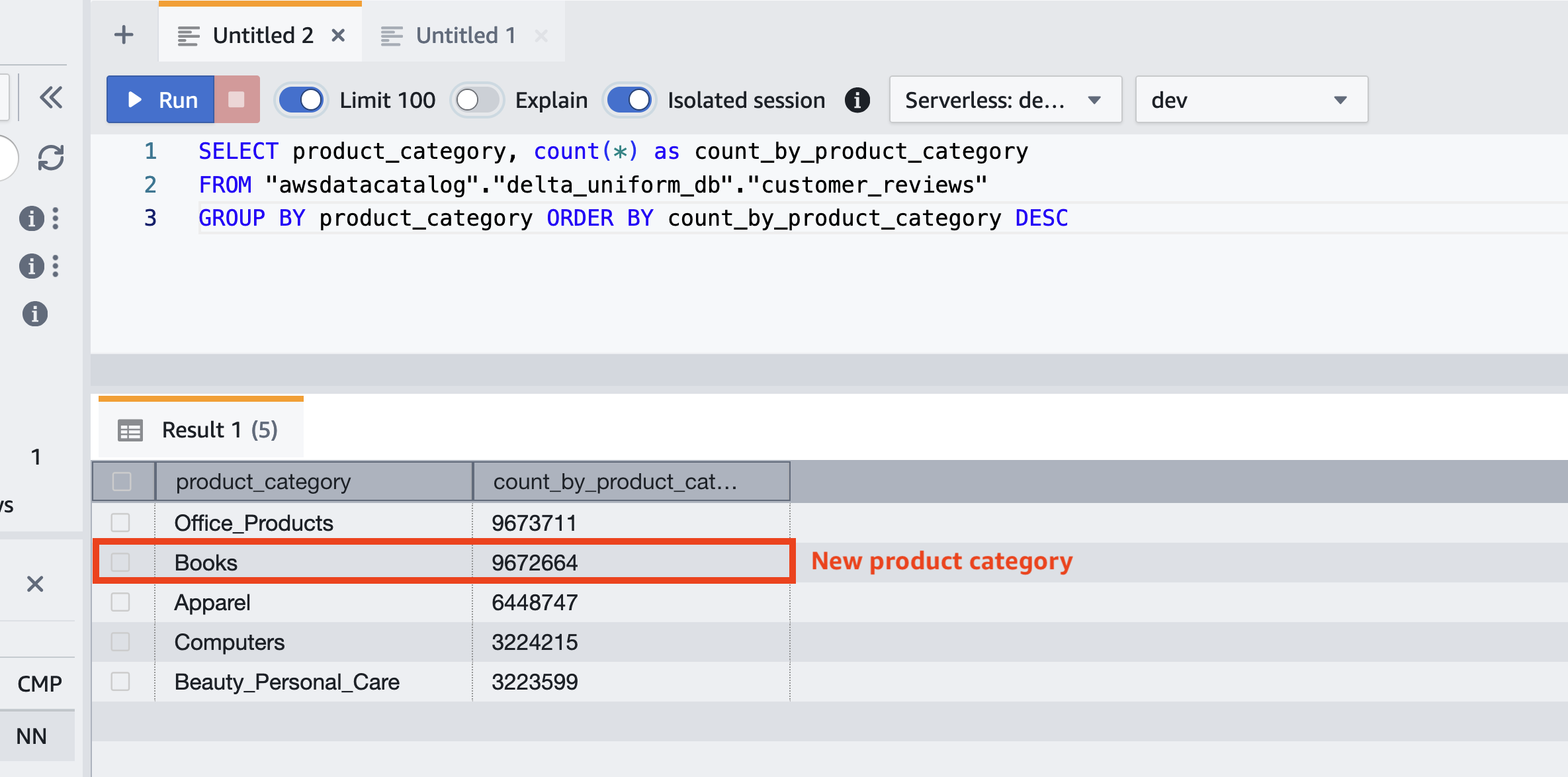Click the third sidebar info icon
This screenshot has width=1568, height=777.
click(35, 314)
